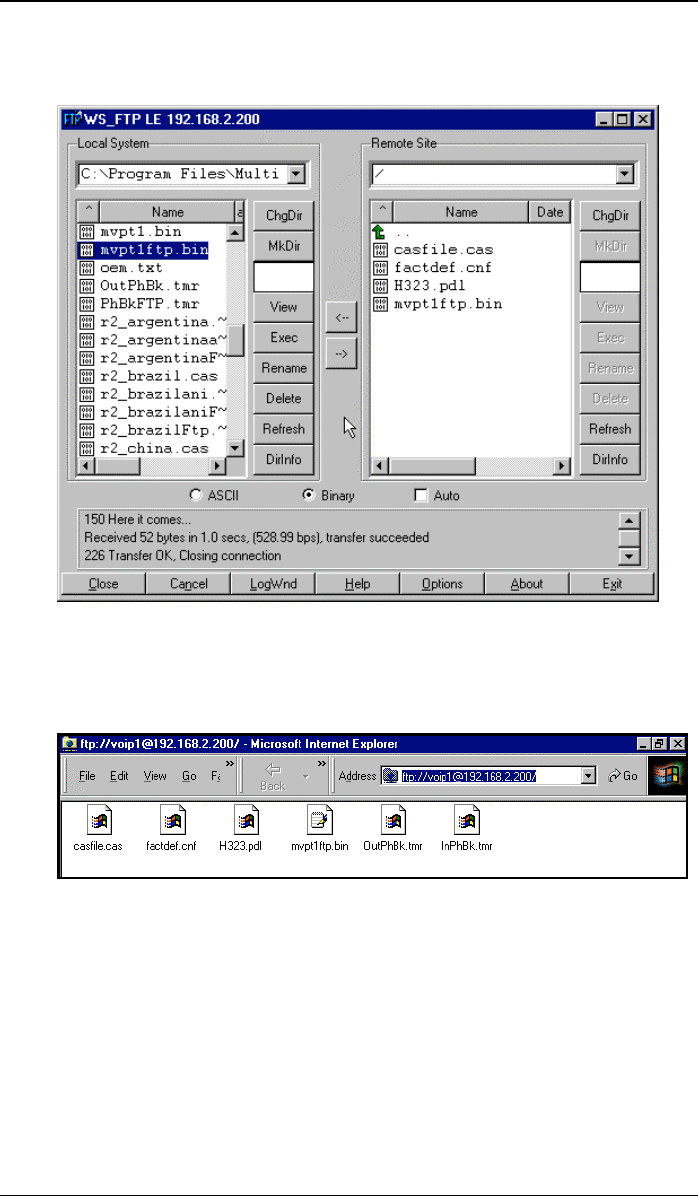Open IE Go menu
Image resolution: width=698 pixels, height=1196 pixels.
coord(189,776)
